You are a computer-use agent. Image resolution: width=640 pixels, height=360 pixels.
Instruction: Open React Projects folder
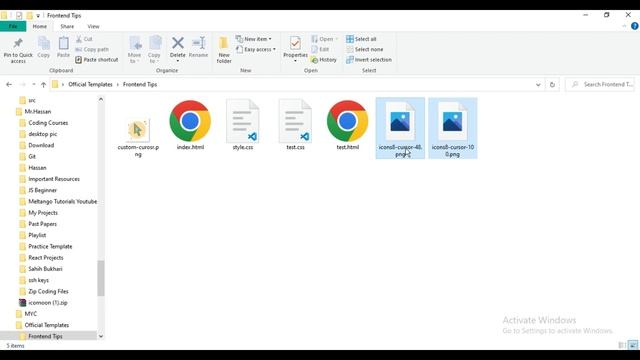41,258
